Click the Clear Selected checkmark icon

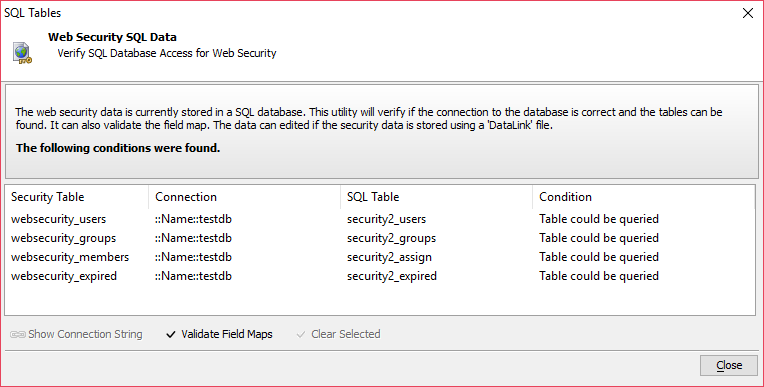tap(301, 334)
